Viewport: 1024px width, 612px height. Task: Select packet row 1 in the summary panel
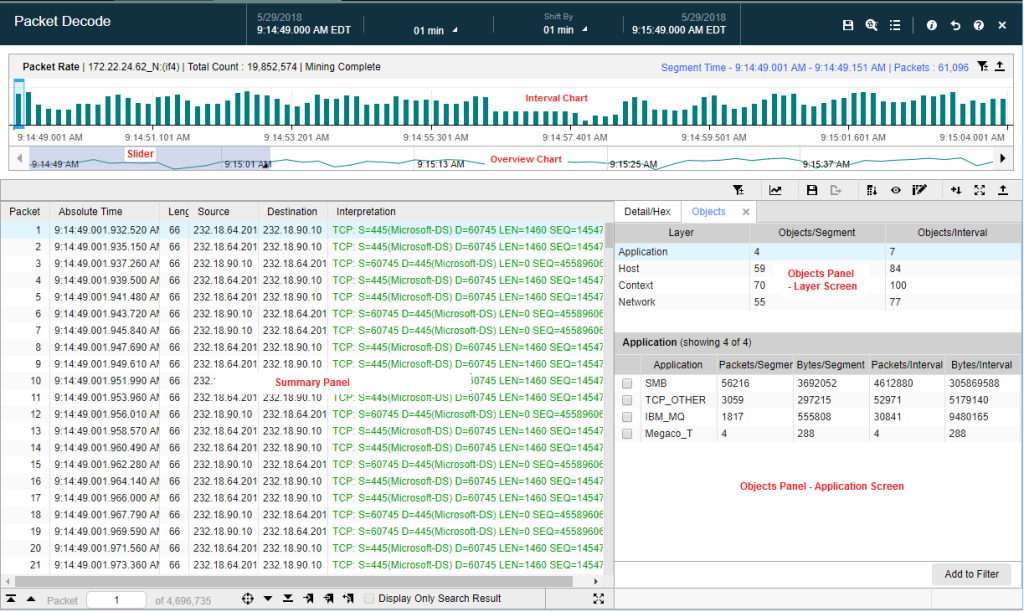point(302,230)
